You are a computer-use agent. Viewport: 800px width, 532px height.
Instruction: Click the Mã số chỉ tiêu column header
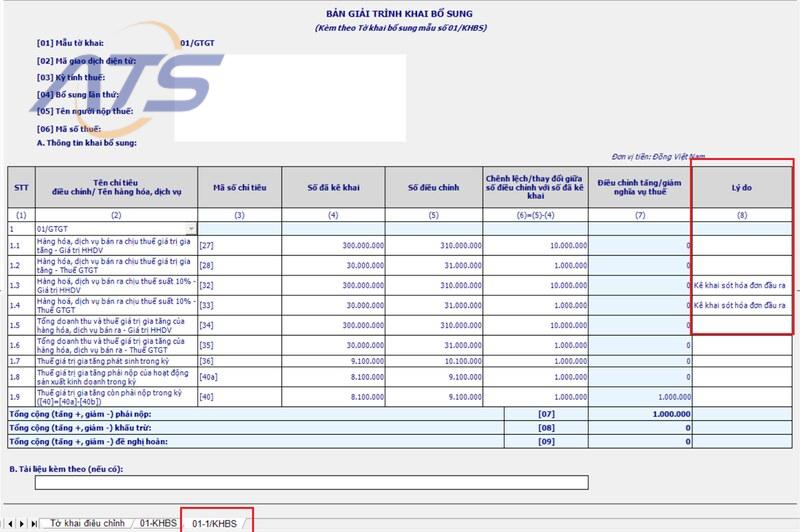coord(239,187)
